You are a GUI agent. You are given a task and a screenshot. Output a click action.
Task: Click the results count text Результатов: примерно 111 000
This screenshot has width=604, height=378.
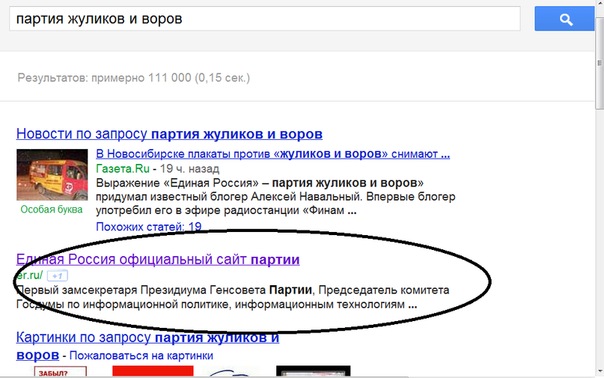134,78
